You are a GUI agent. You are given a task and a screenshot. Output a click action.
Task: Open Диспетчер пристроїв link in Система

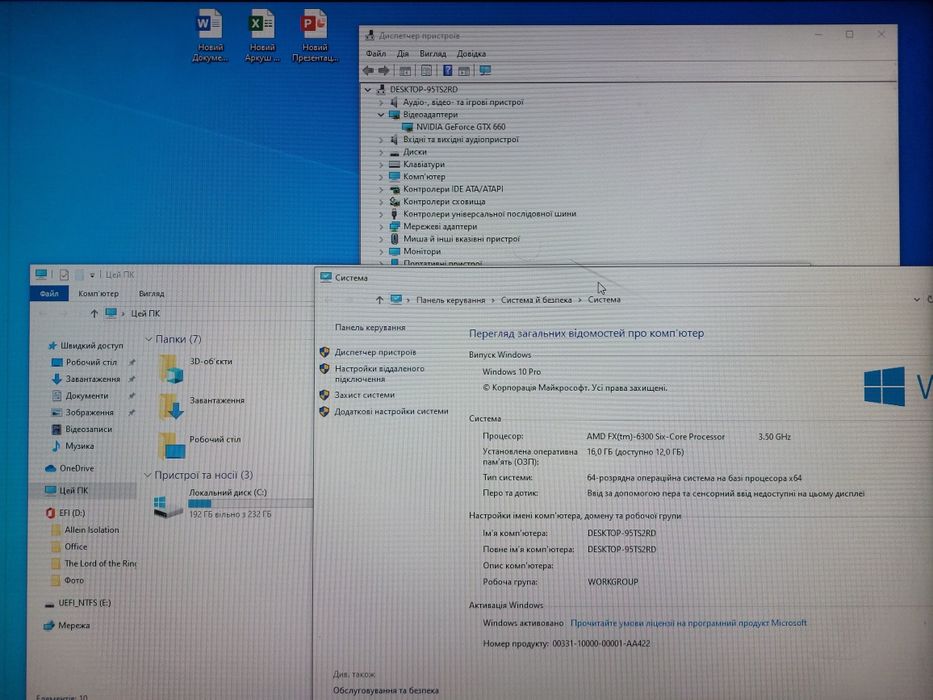375,352
